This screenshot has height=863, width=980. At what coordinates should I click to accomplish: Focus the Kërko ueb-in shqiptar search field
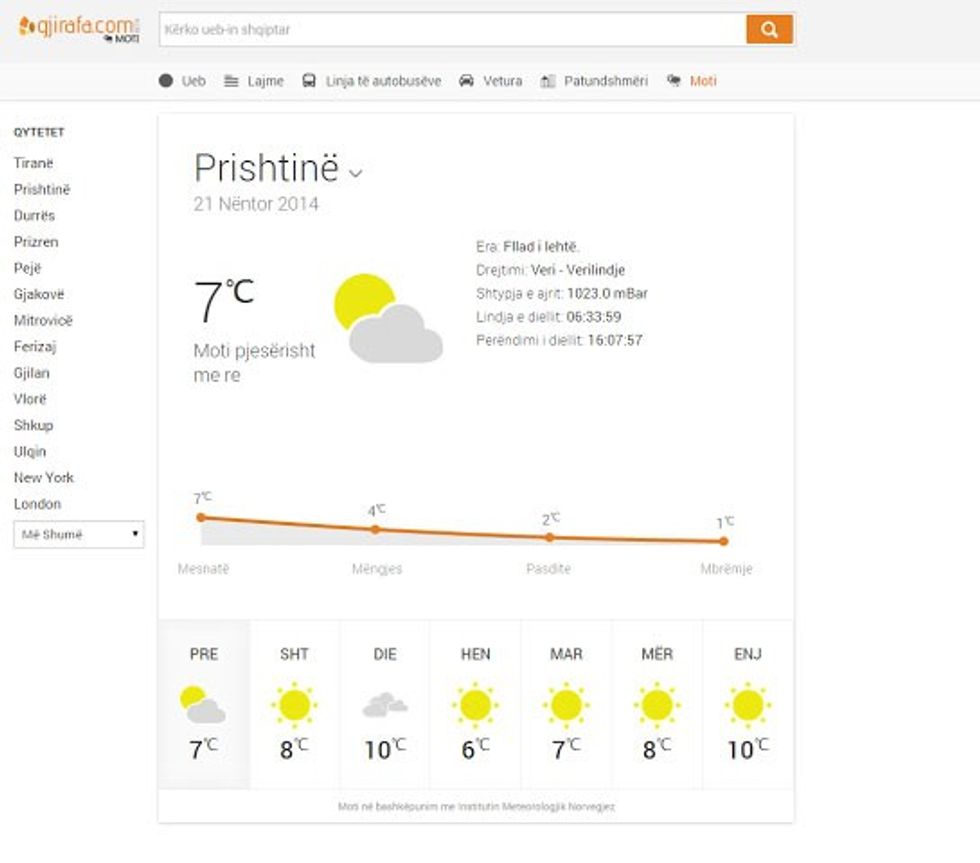(x=452, y=29)
